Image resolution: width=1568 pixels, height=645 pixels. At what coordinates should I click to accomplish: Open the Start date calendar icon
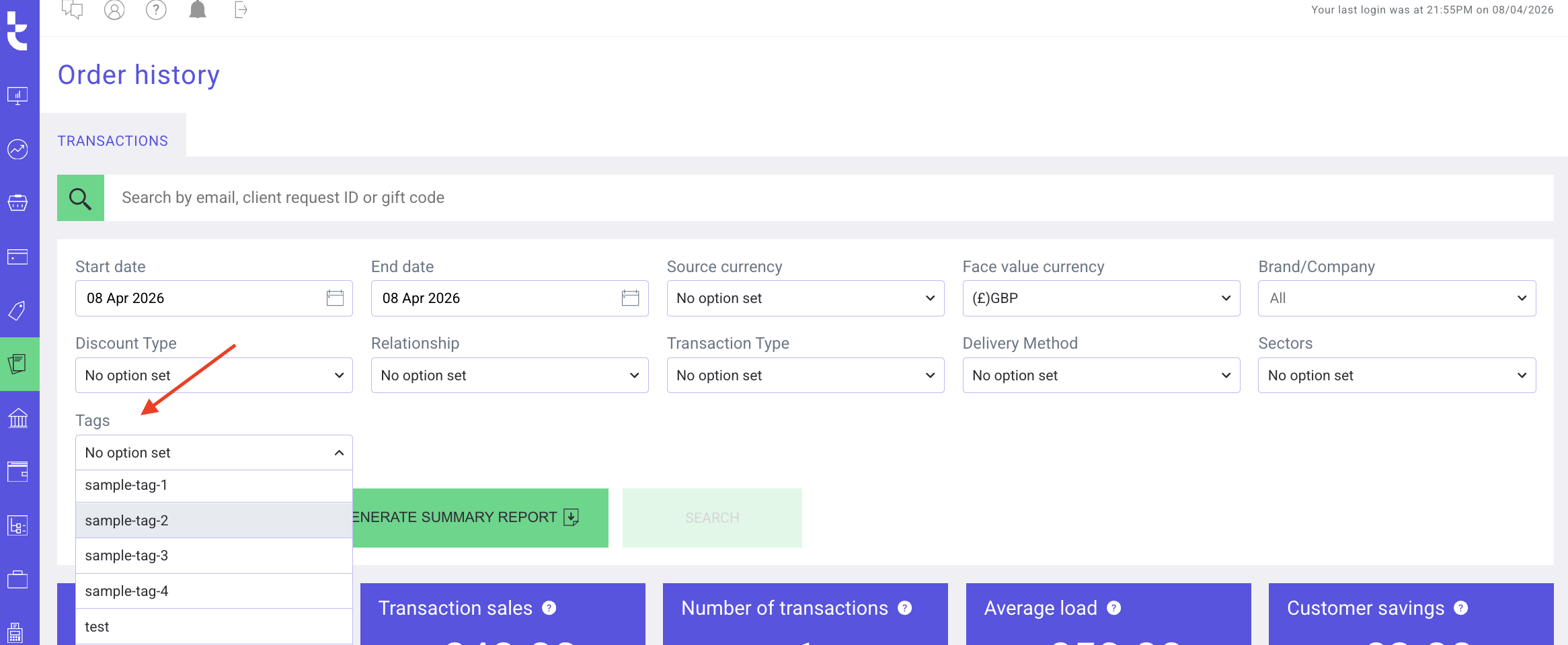point(335,298)
